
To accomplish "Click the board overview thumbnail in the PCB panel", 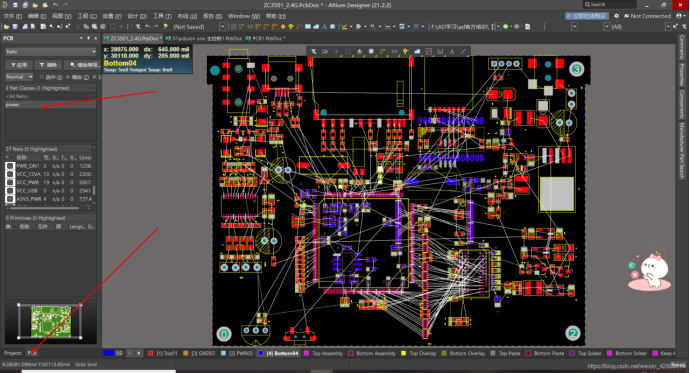I will (50, 321).
